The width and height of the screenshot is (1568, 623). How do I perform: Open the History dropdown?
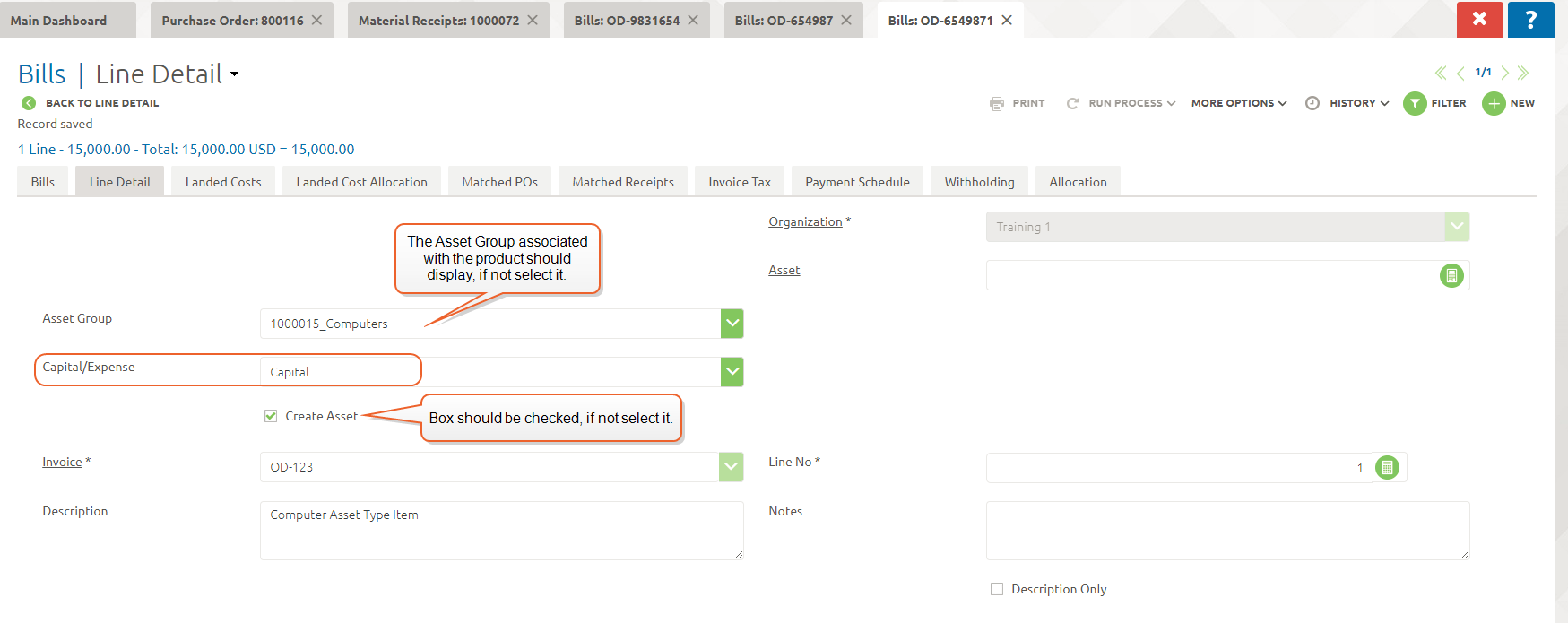click(x=1358, y=104)
